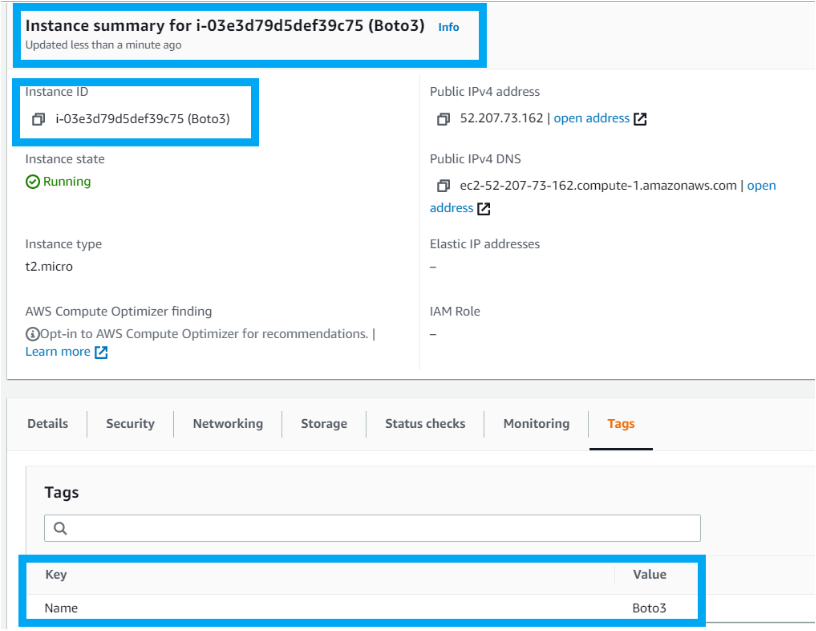Switch to the Security tab

tap(130, 424)
